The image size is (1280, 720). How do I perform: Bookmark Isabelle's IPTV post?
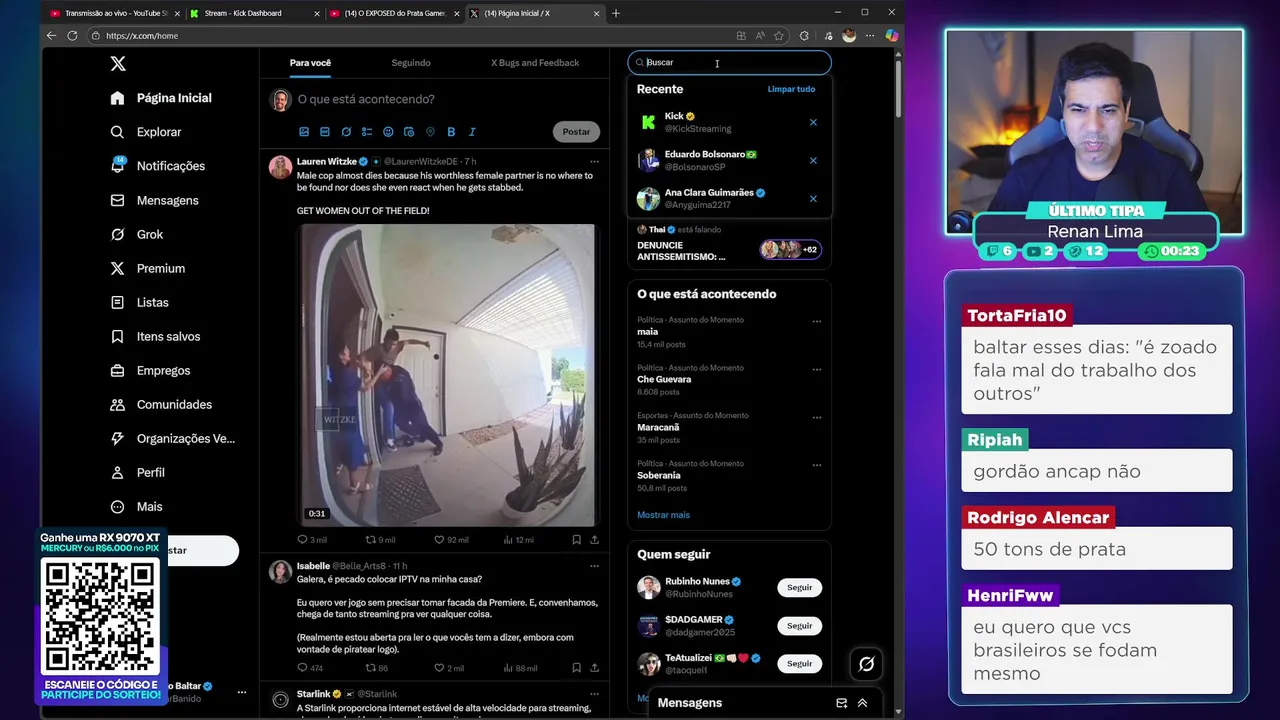point(576,668)
